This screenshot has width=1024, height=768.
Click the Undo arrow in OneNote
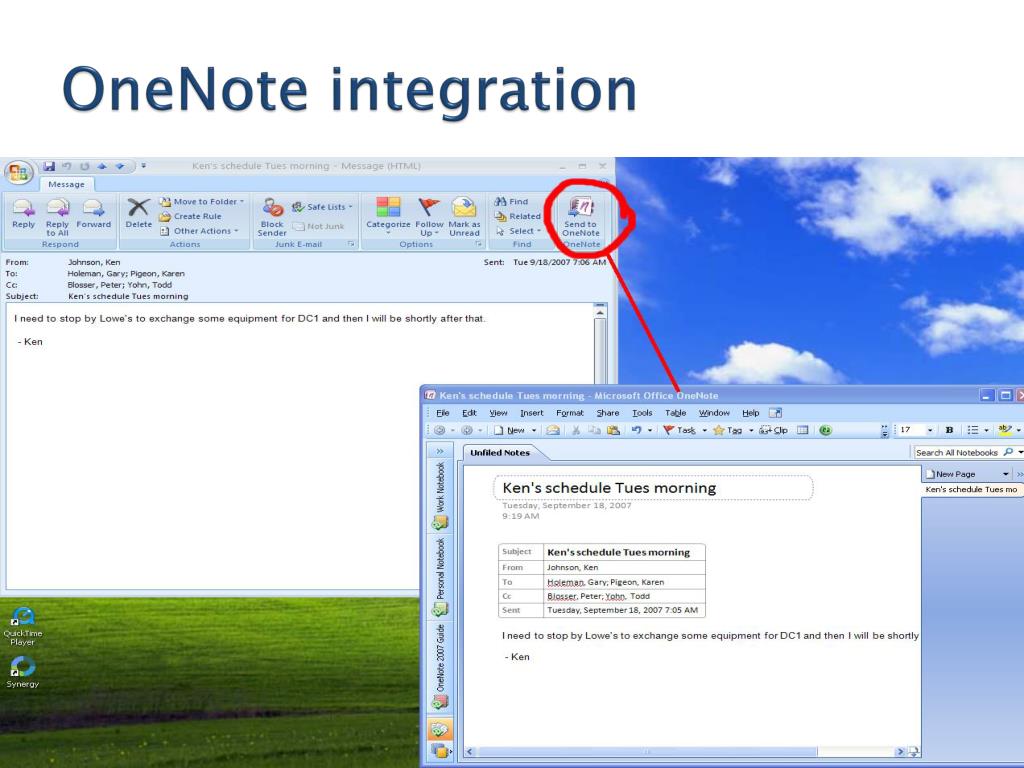point(636,430)
